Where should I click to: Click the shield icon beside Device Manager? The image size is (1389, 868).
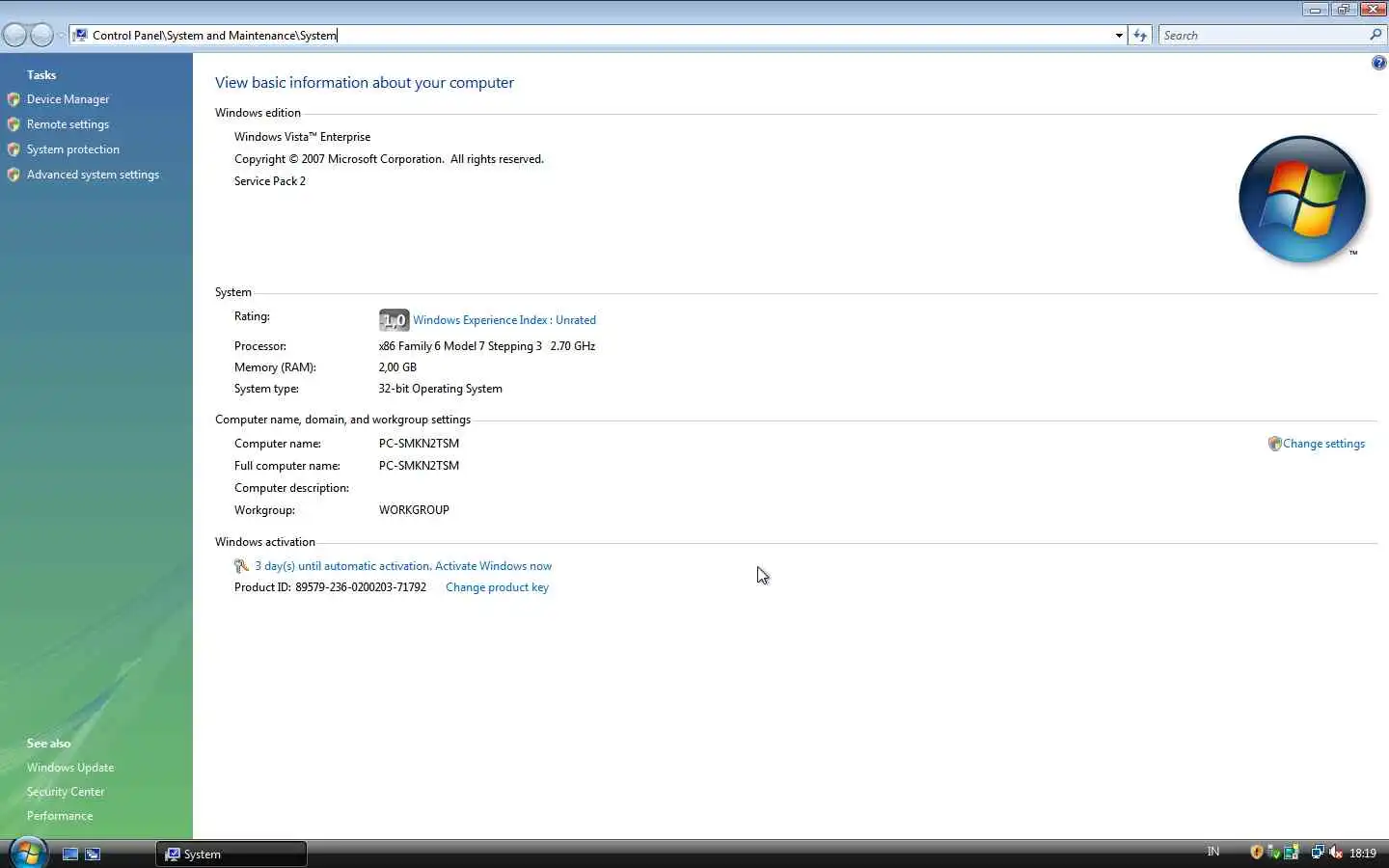pyautogui.click(x=14, y=99)
